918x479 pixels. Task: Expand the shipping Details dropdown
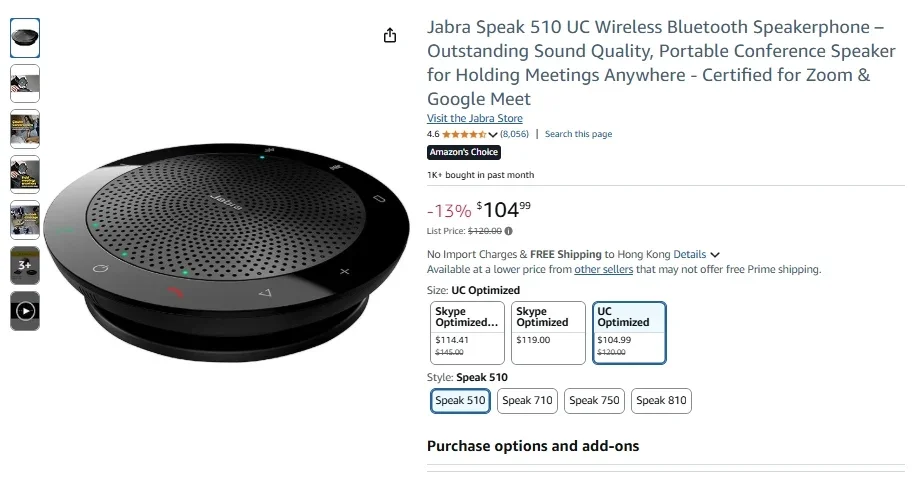click(x=696, y=255)
